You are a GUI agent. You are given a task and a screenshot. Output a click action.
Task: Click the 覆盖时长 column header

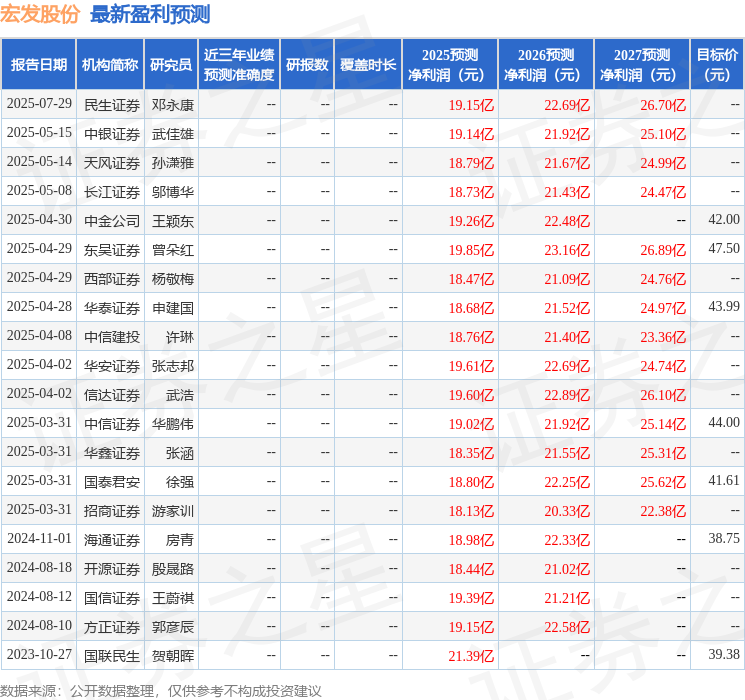click(368, 65)
